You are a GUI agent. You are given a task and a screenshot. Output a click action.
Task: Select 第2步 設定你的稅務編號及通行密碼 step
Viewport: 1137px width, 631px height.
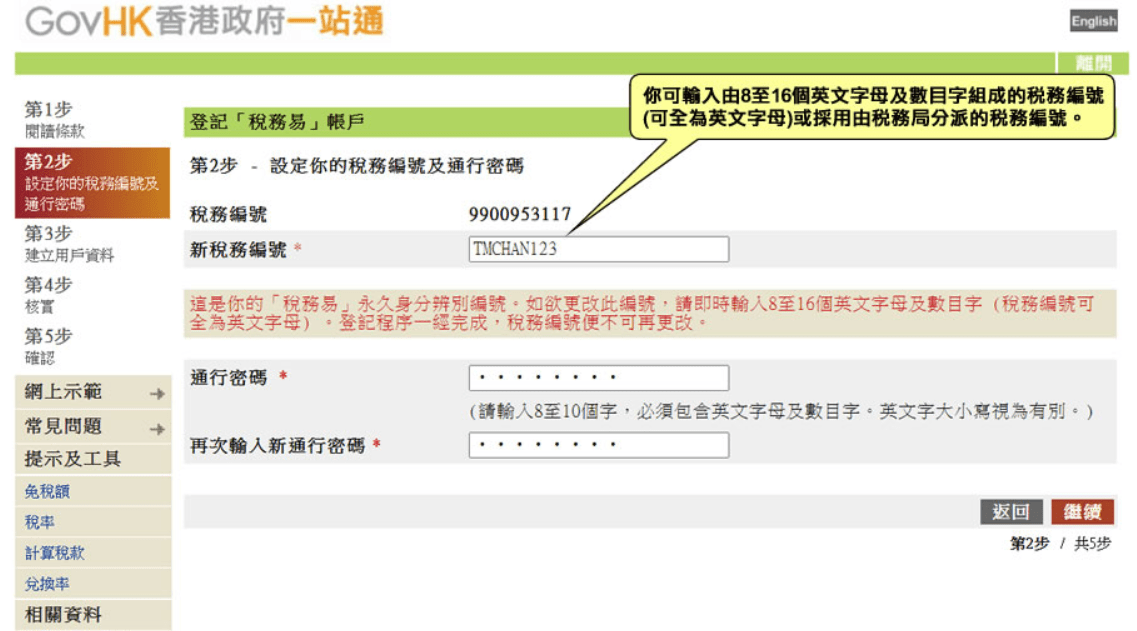[x=92, y=183]
